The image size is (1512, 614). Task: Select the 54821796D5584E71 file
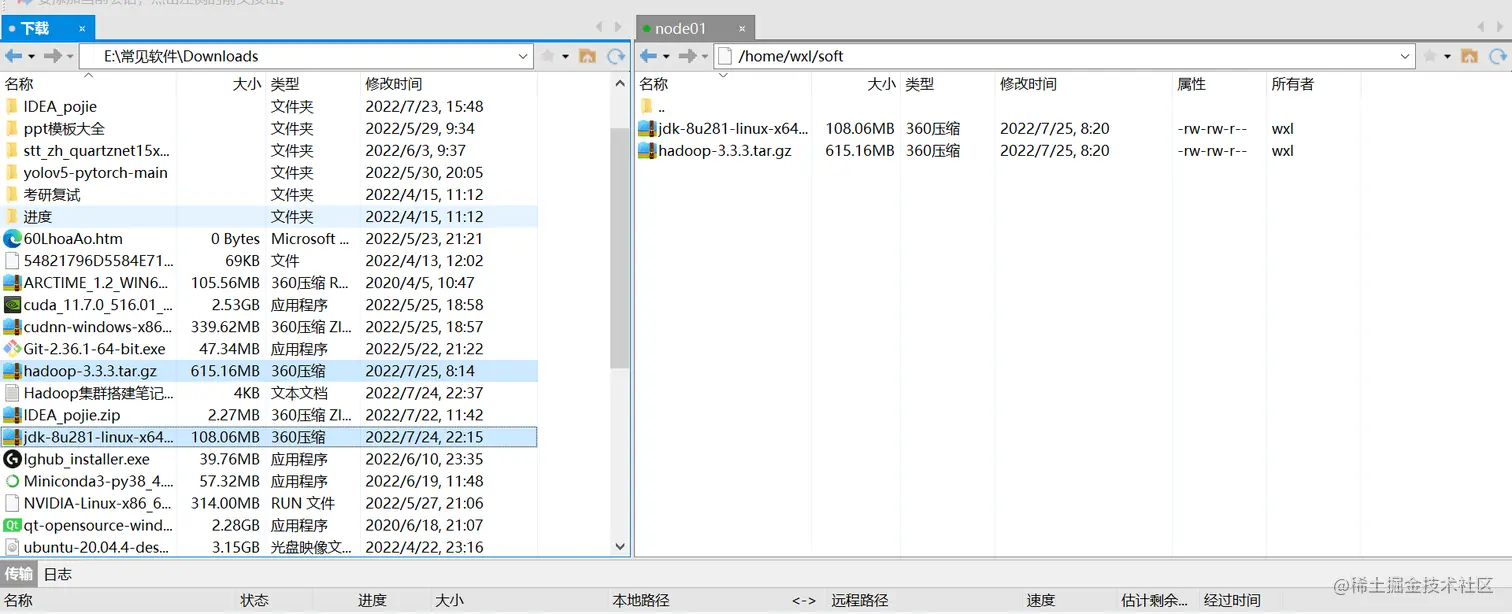tap(98, 261)
